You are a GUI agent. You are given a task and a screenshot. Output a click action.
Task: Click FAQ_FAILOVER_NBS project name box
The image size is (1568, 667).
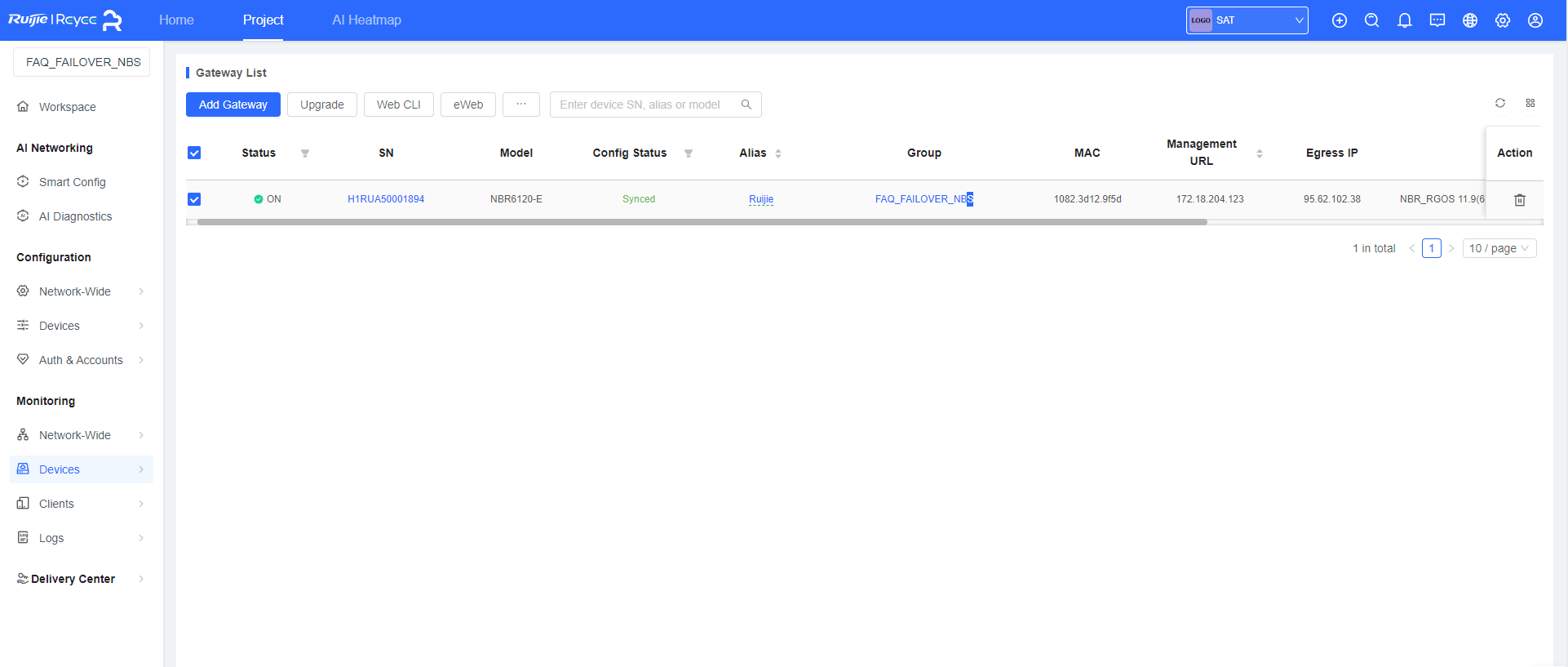tap(82, 62)
